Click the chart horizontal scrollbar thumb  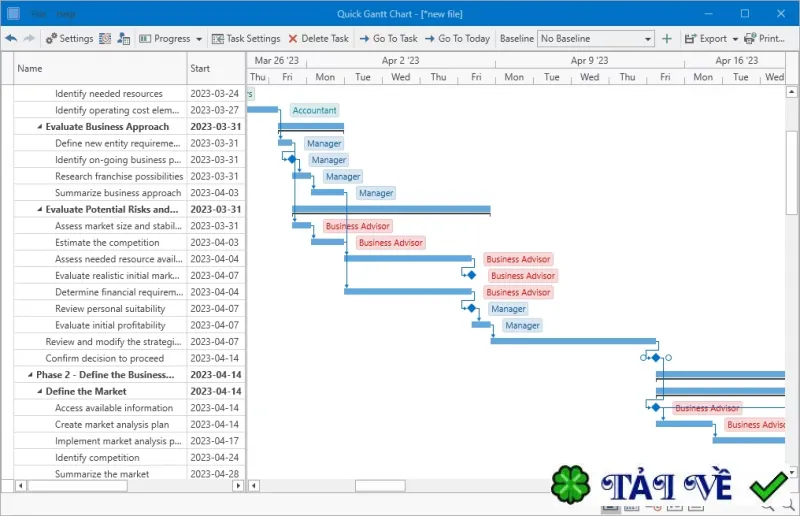pyautogui.click(x=380, y=486)
